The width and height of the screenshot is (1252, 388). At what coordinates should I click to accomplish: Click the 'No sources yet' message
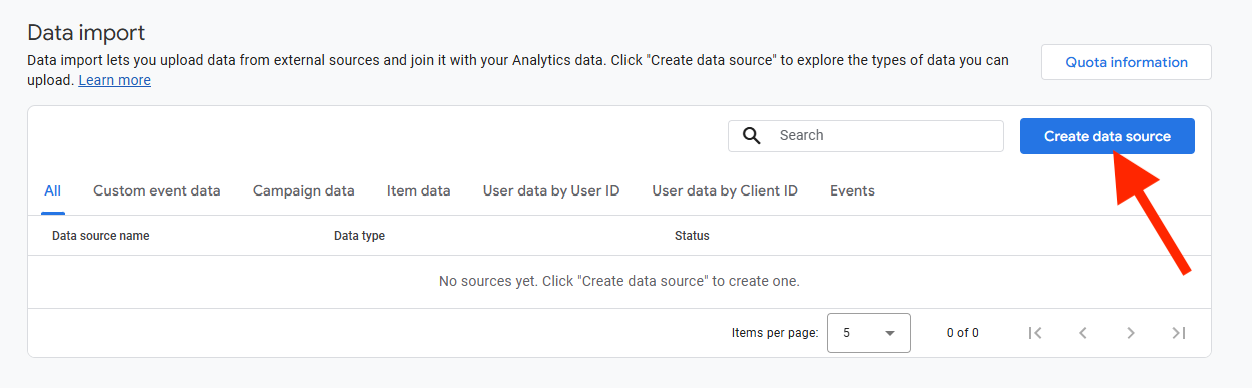click(619, 282)
